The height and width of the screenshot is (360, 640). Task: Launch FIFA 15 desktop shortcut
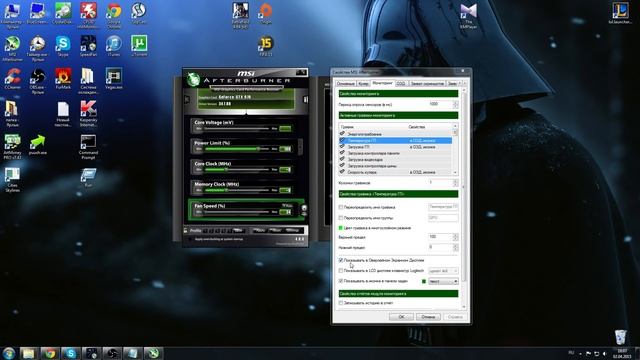coord(266,46)
